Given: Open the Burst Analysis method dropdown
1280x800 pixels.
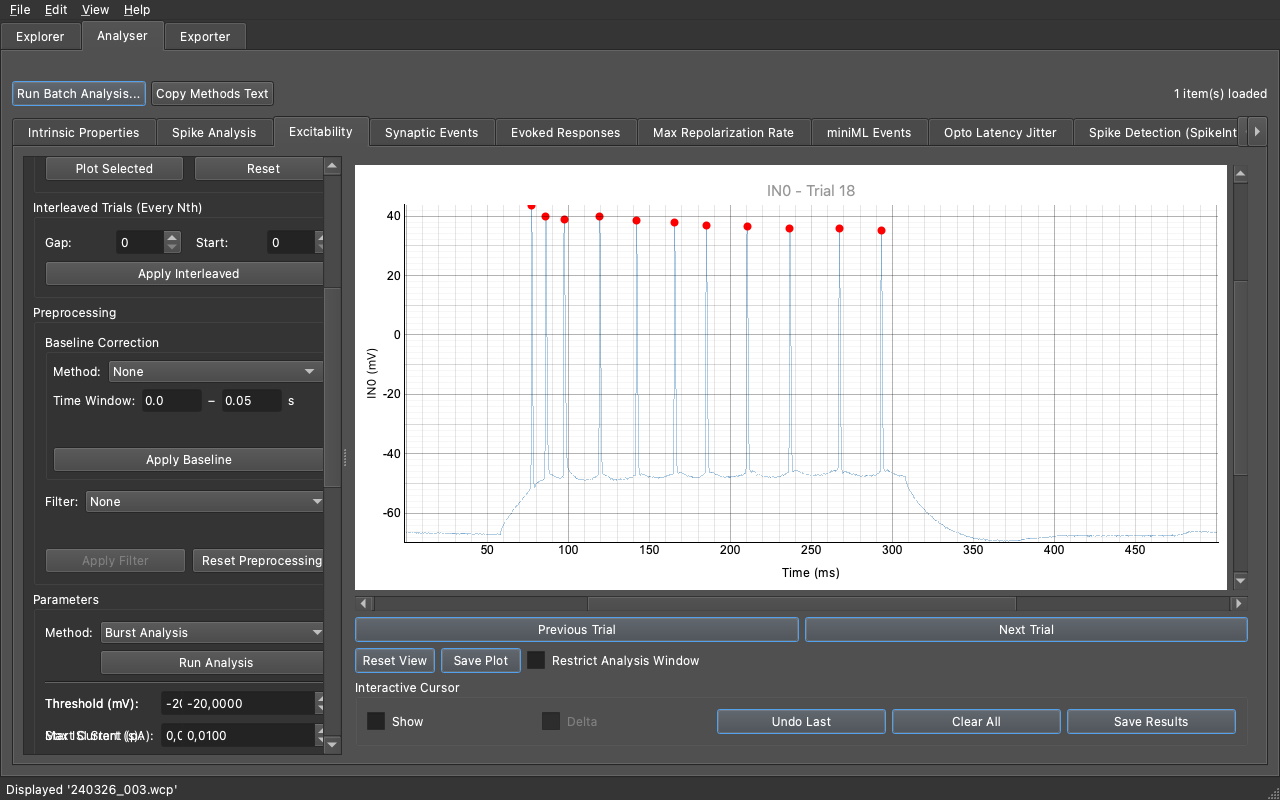Looking at the screenshot, I should tap(213, 633).
